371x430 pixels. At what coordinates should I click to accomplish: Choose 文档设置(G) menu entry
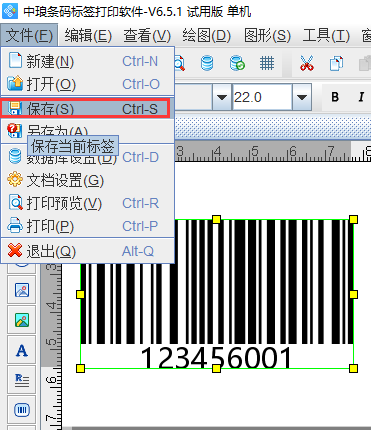click(87, 180)
